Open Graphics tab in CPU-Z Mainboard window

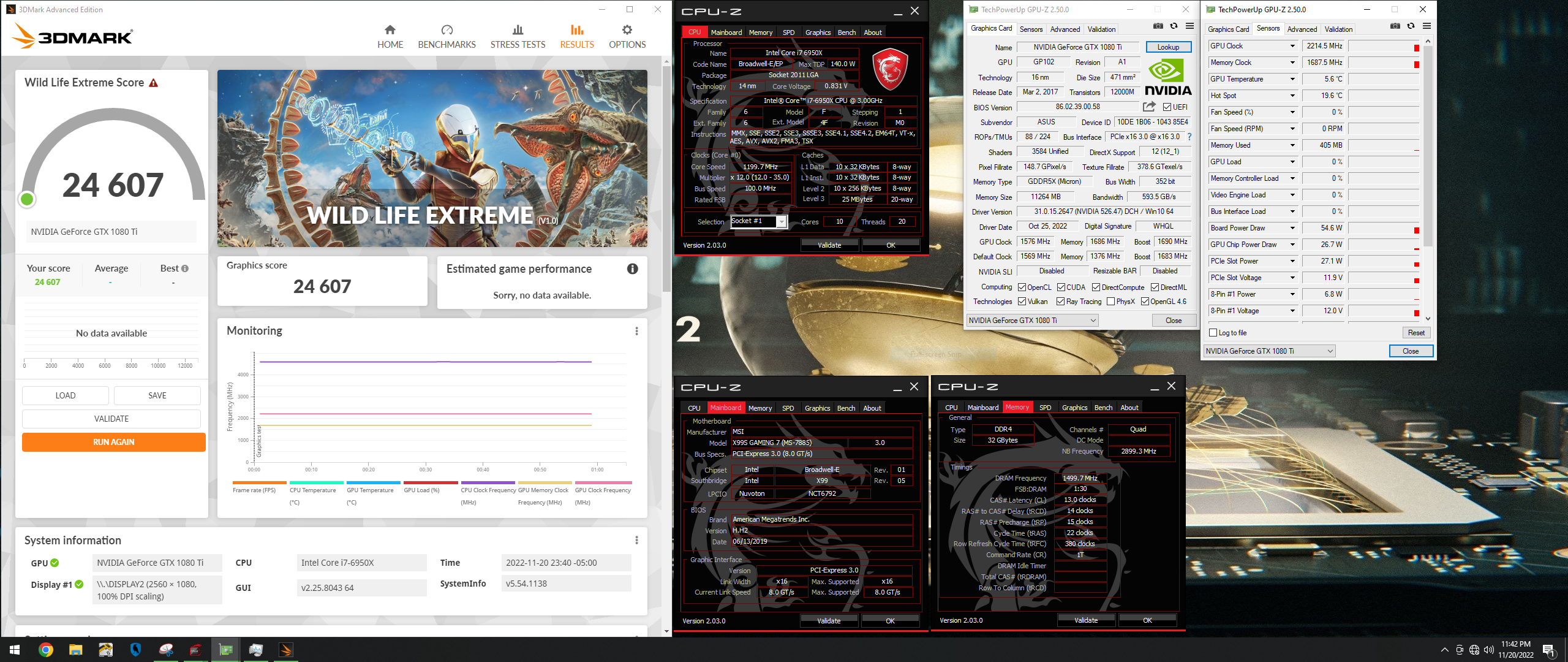tap(817, 408)
